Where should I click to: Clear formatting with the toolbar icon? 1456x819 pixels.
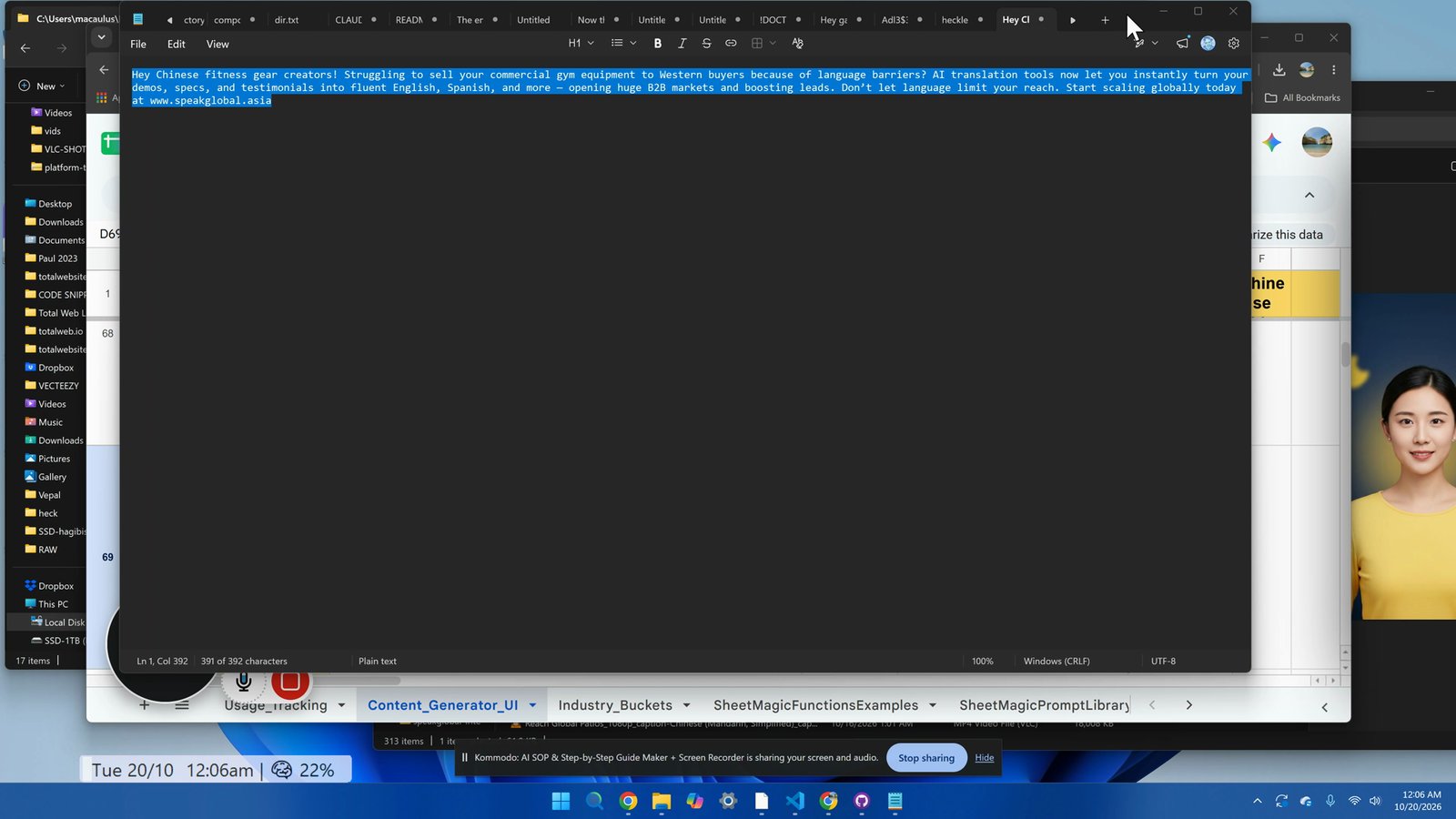[798, 44]
